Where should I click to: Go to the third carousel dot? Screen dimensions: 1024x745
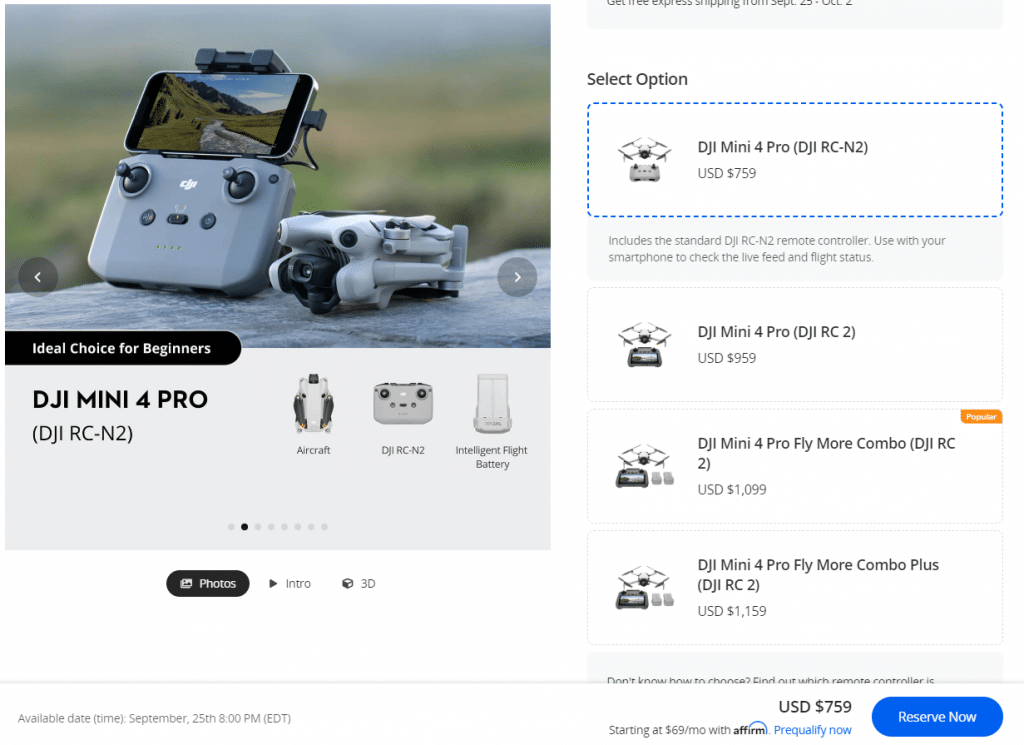point(258,526)
